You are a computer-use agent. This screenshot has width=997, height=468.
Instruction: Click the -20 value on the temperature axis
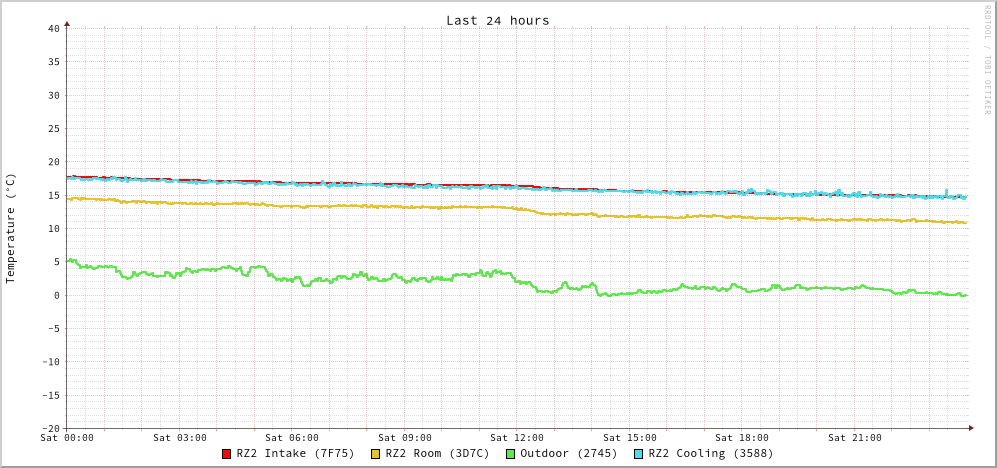point(50,428)
